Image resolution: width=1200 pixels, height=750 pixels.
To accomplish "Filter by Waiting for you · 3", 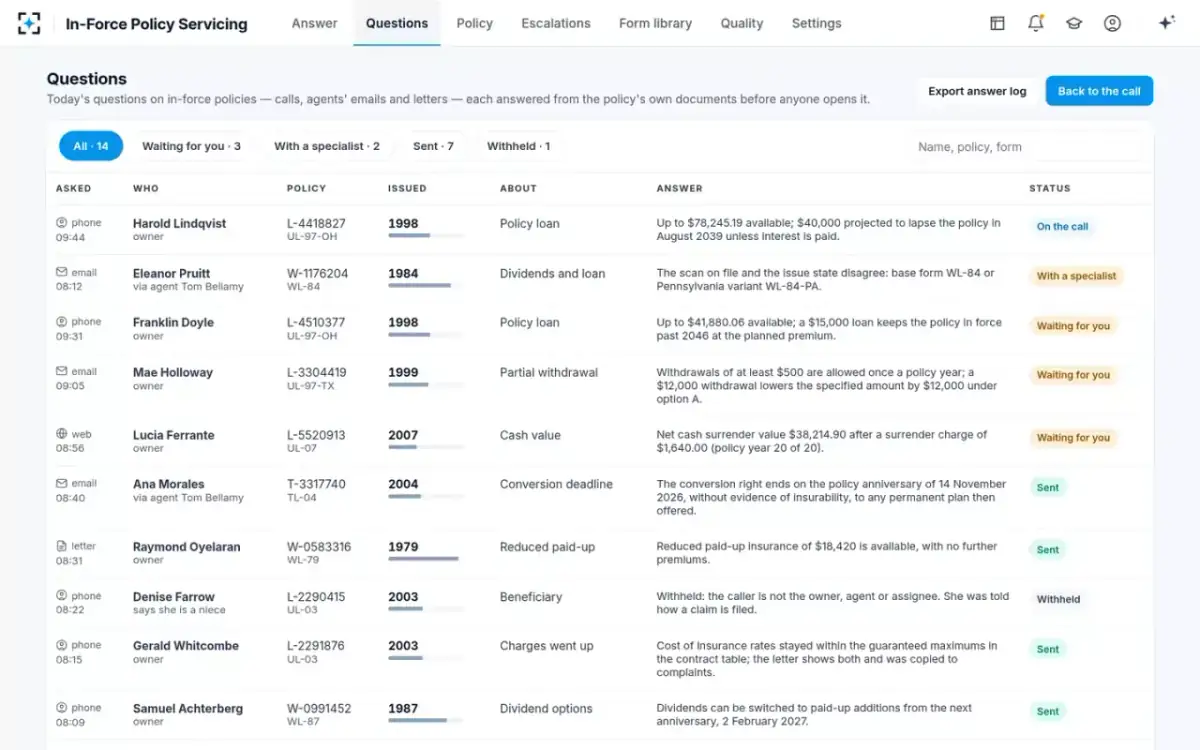I will click(x=191, y=146).
